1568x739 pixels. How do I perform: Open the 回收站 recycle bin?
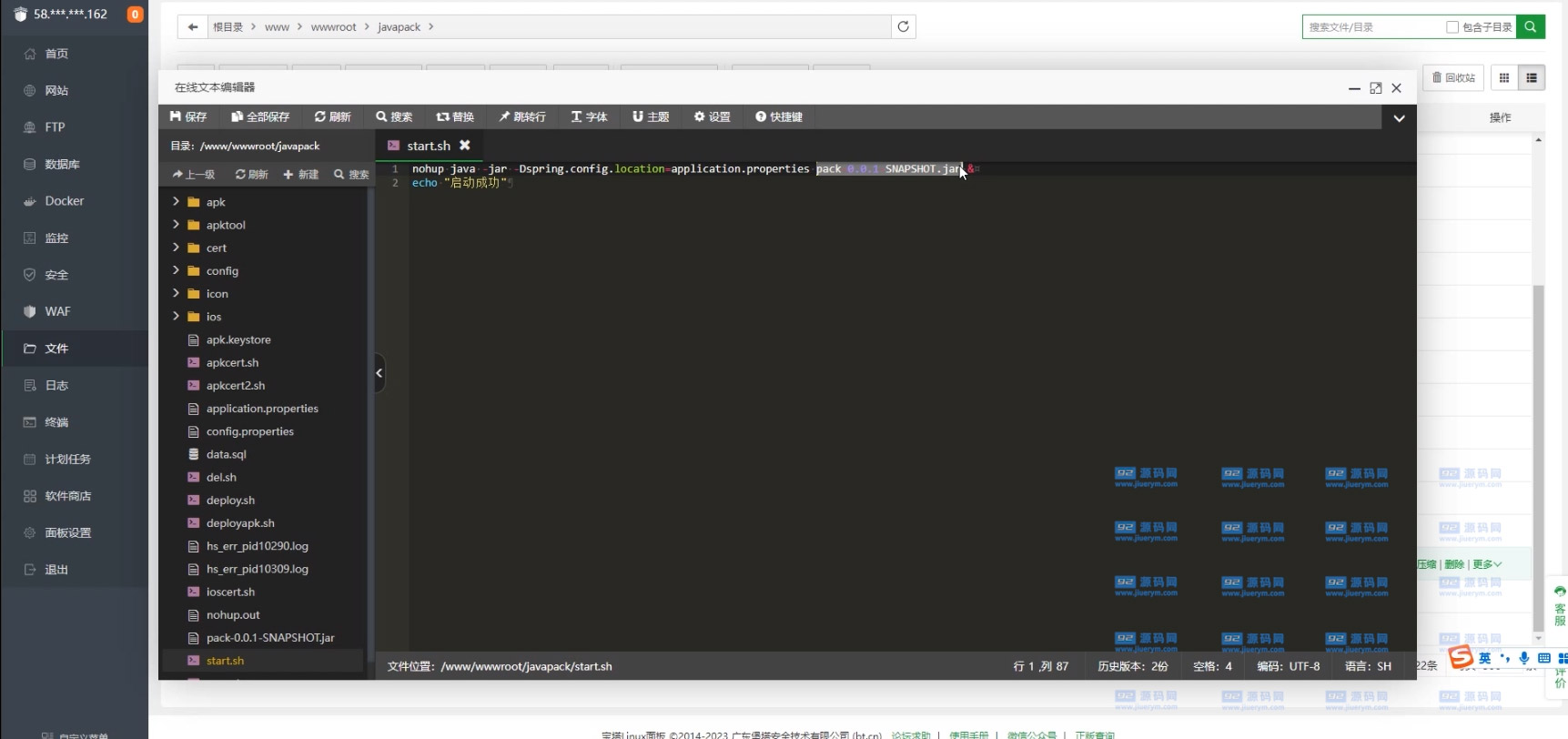[1453, 77]
